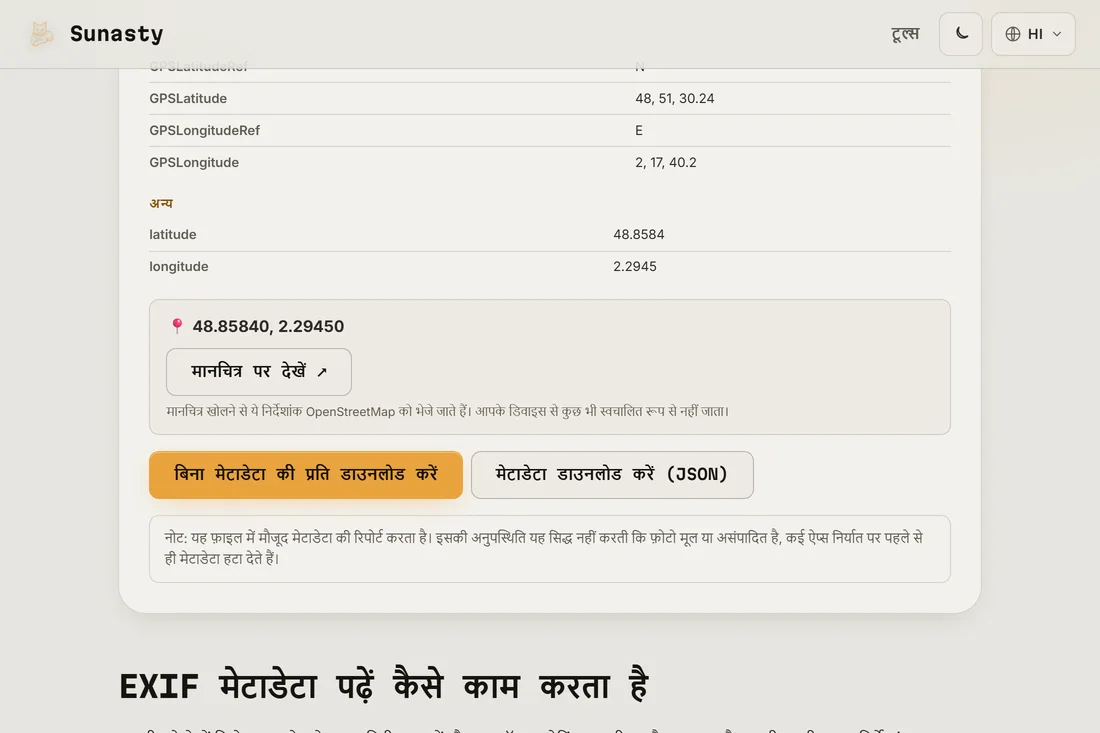Click the अन्य section heading

pyautogui.click(x=161, y=203)
